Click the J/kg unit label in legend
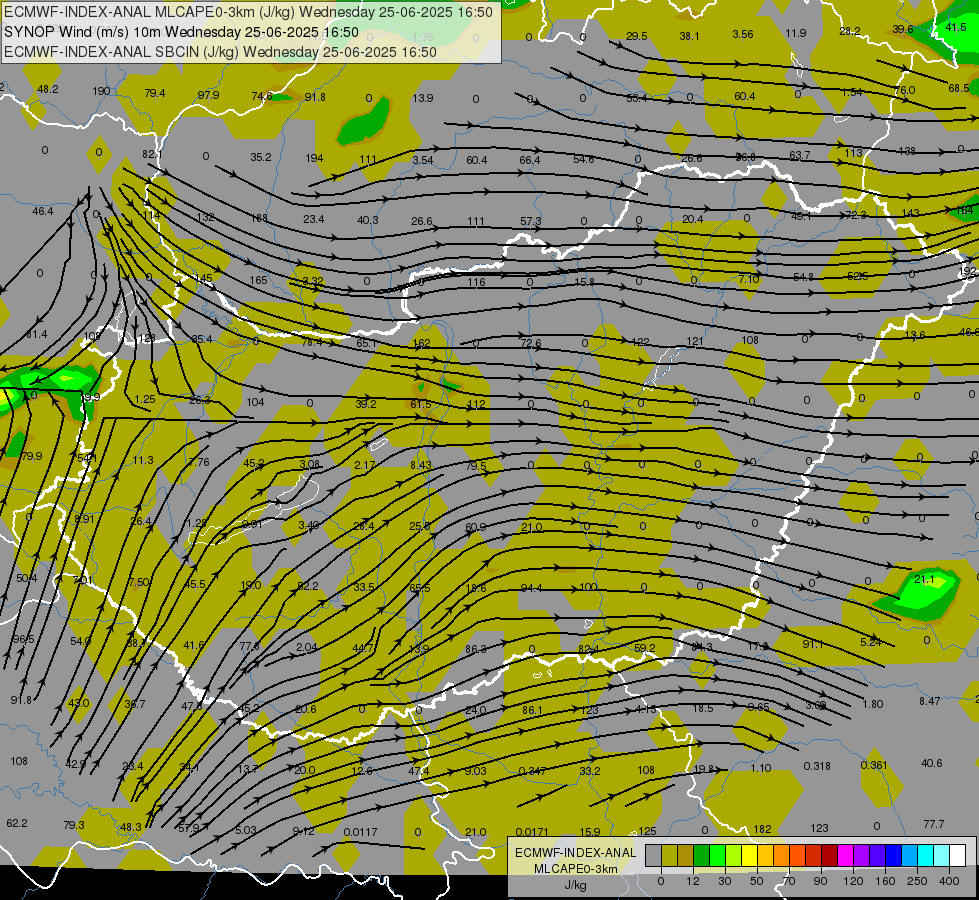The width and height of the screenshot is (979, 900). point(576,885)
